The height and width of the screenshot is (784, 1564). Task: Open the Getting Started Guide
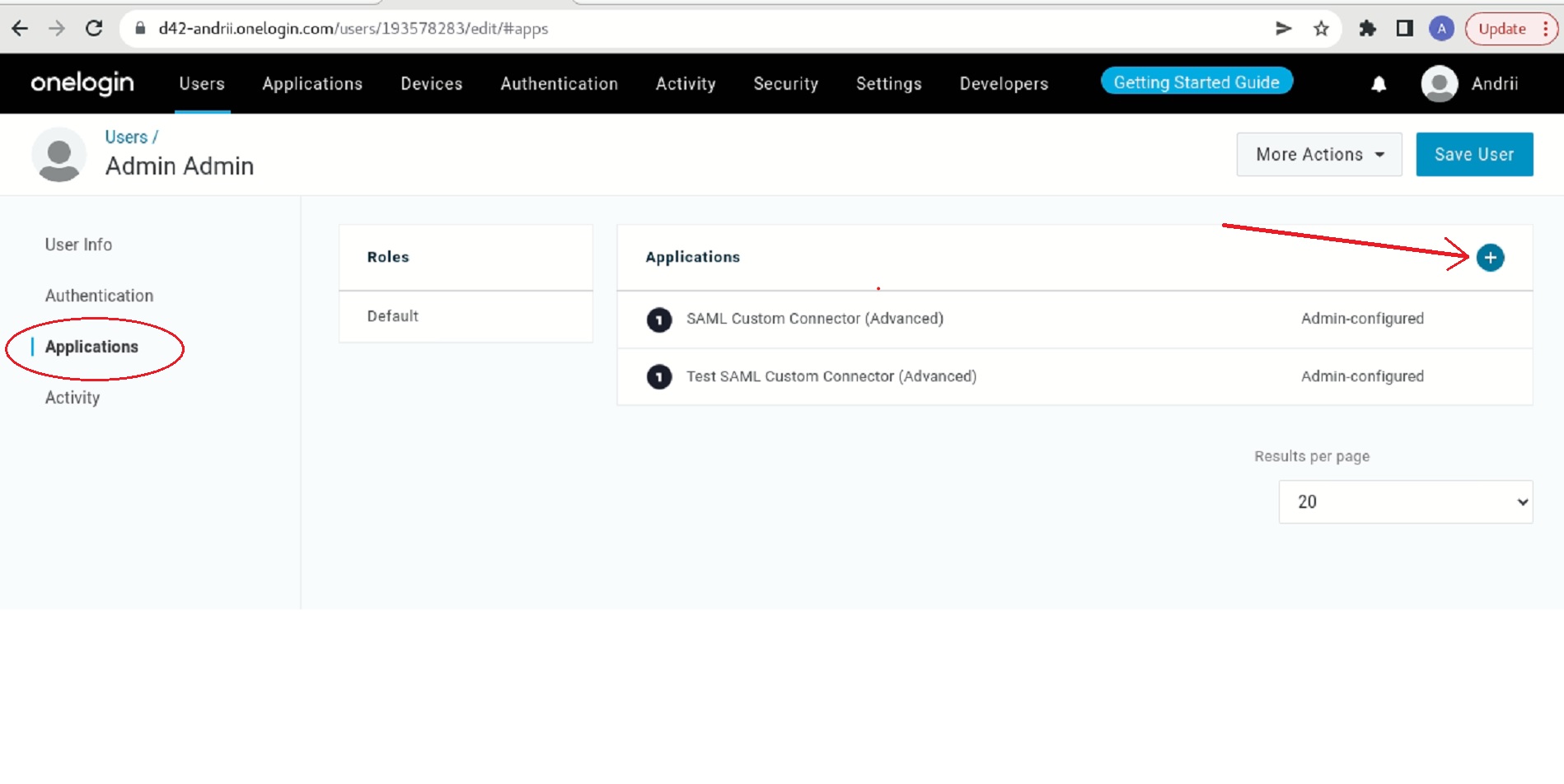pyautogui.click(x=1196, y=82)
